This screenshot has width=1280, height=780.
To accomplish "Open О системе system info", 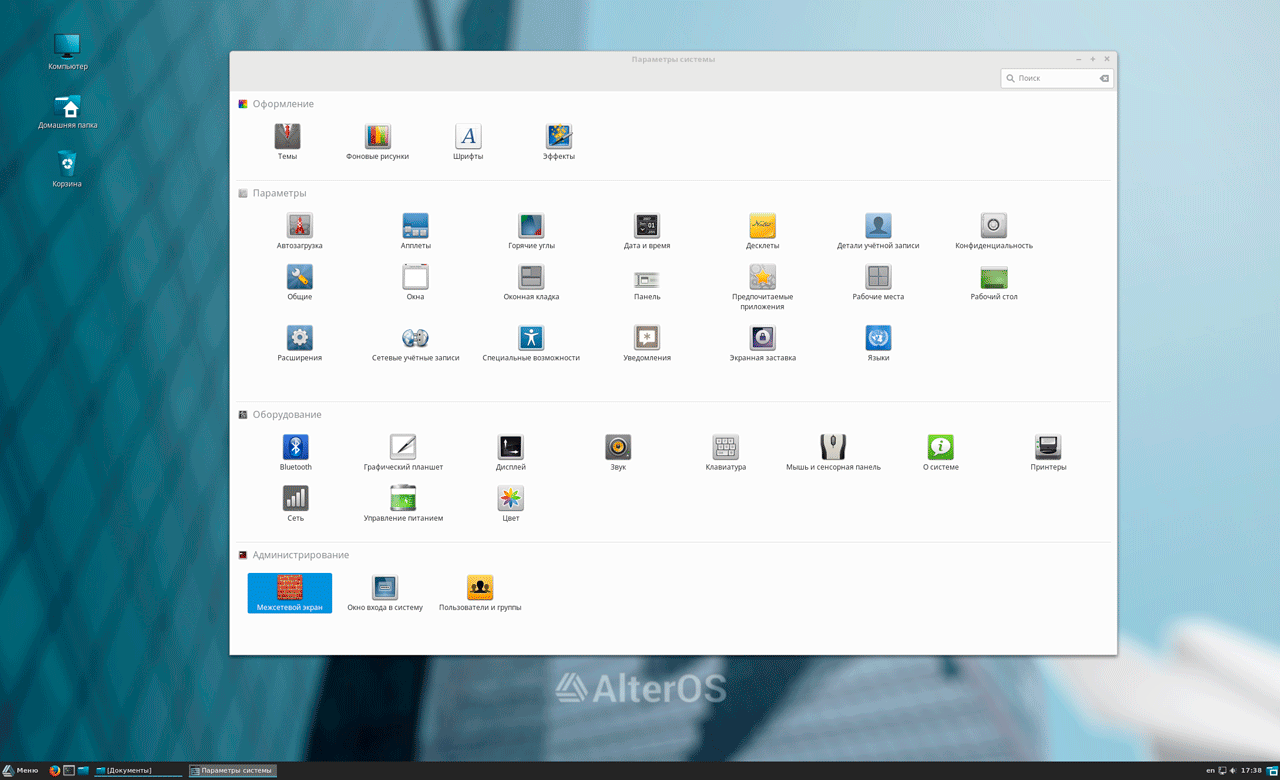I will 940,453.
